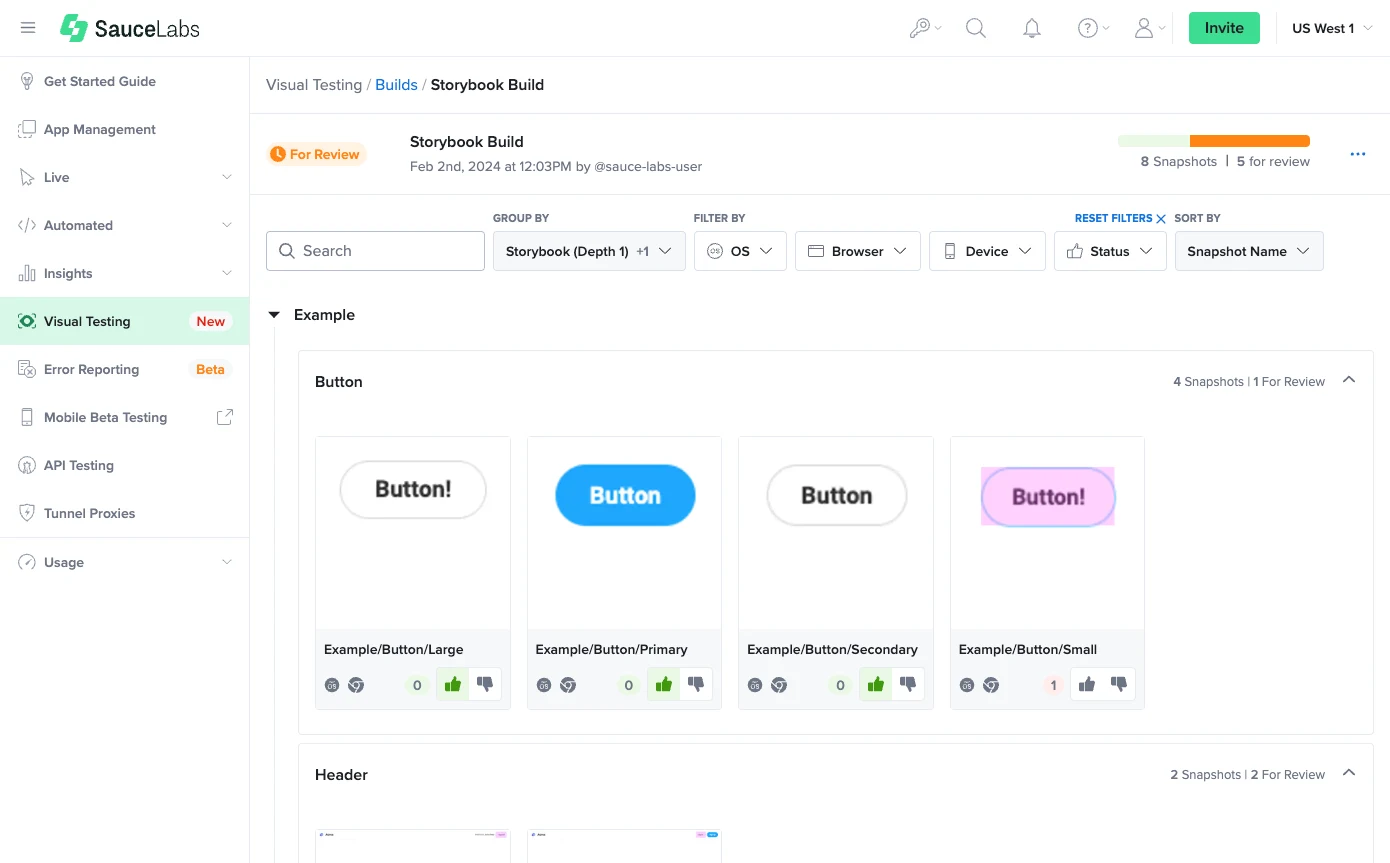Click the Sauce Labs logo
Viewport: 1390px width, 863px height.
[x=128, y=28]
